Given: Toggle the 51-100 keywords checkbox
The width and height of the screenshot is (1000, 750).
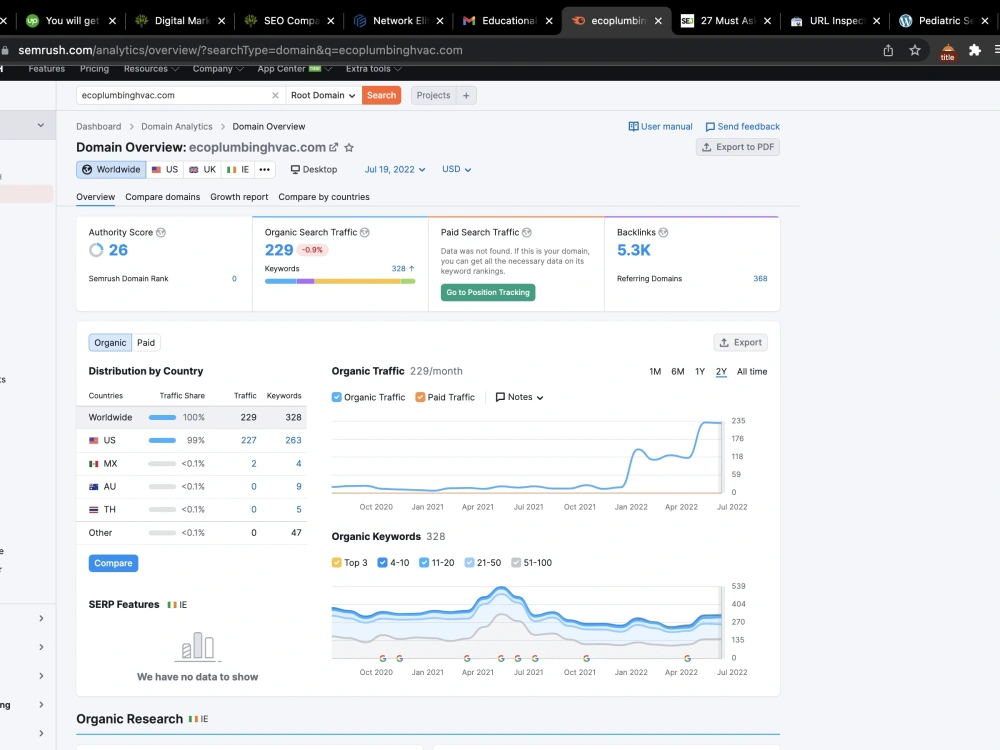Looking at the screenshot, I should (516, 562).
